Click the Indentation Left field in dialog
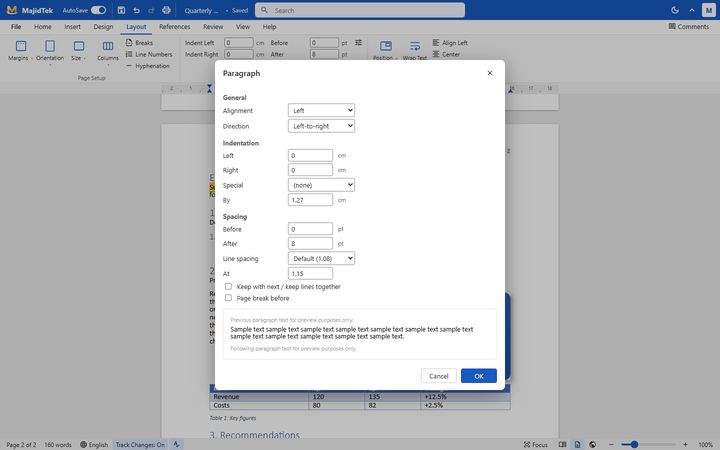 pos(310,155)
